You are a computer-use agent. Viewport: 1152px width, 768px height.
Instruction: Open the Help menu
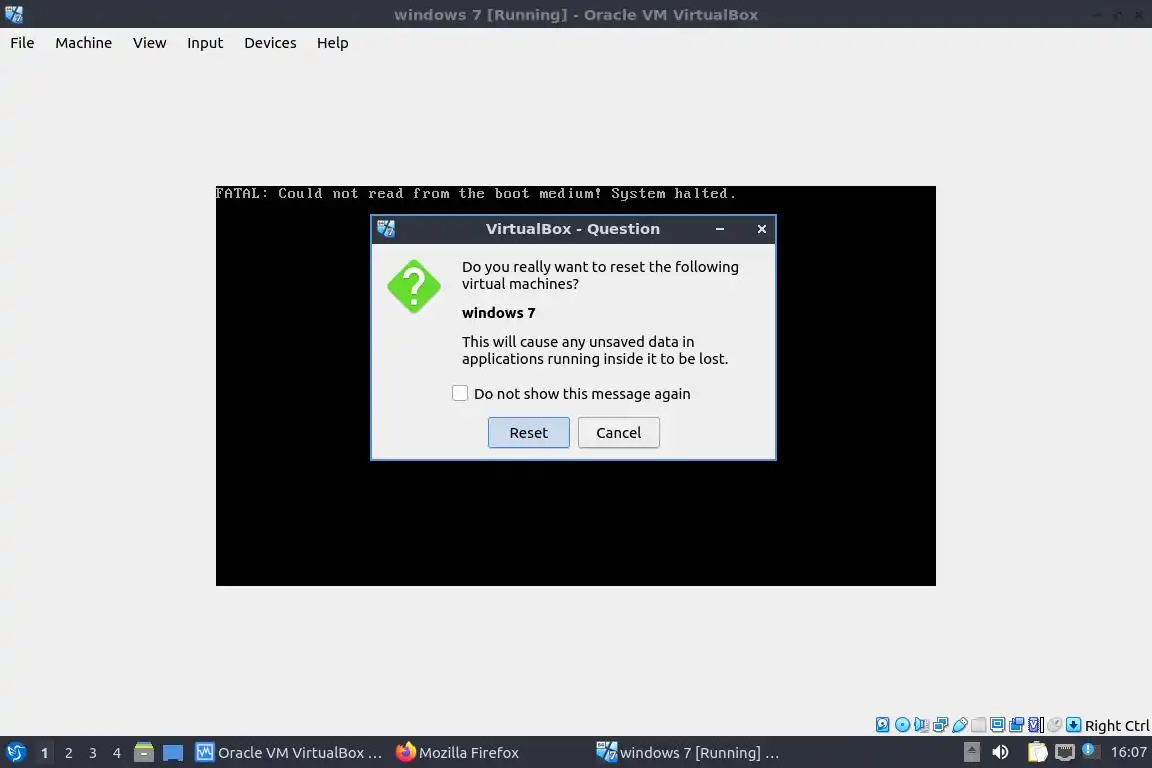[x=333, y=43]
